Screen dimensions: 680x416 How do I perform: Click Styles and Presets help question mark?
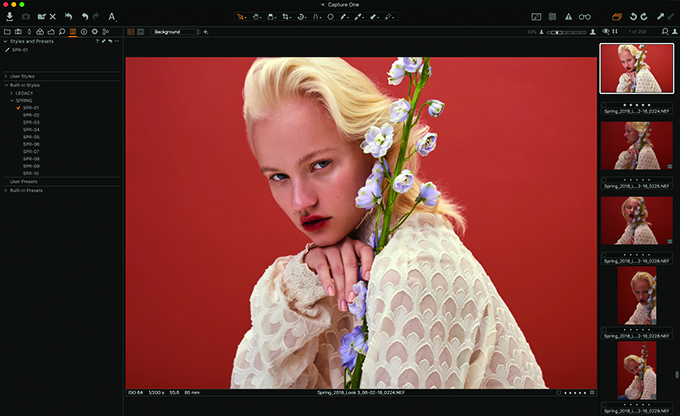point(97,41)
